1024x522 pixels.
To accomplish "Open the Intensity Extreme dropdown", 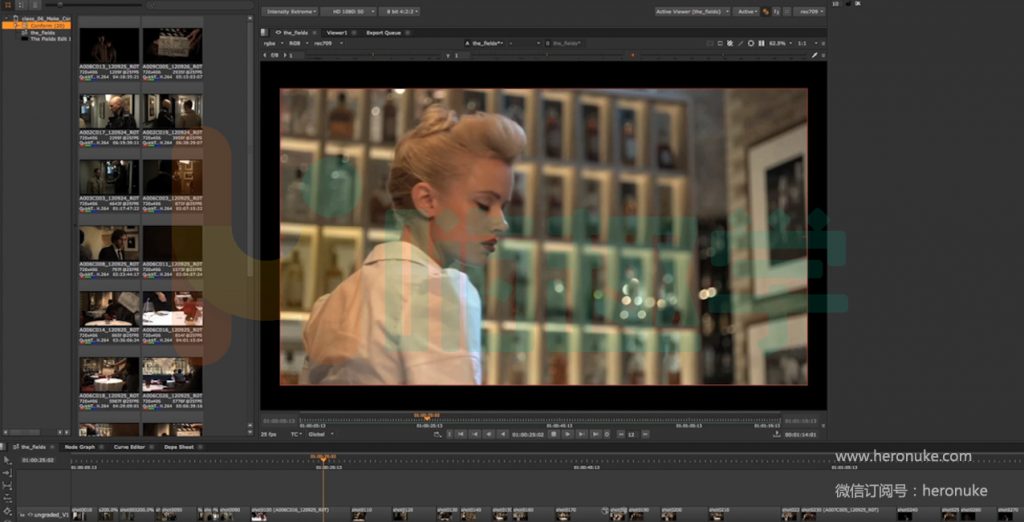I will [x=291, y=12].
